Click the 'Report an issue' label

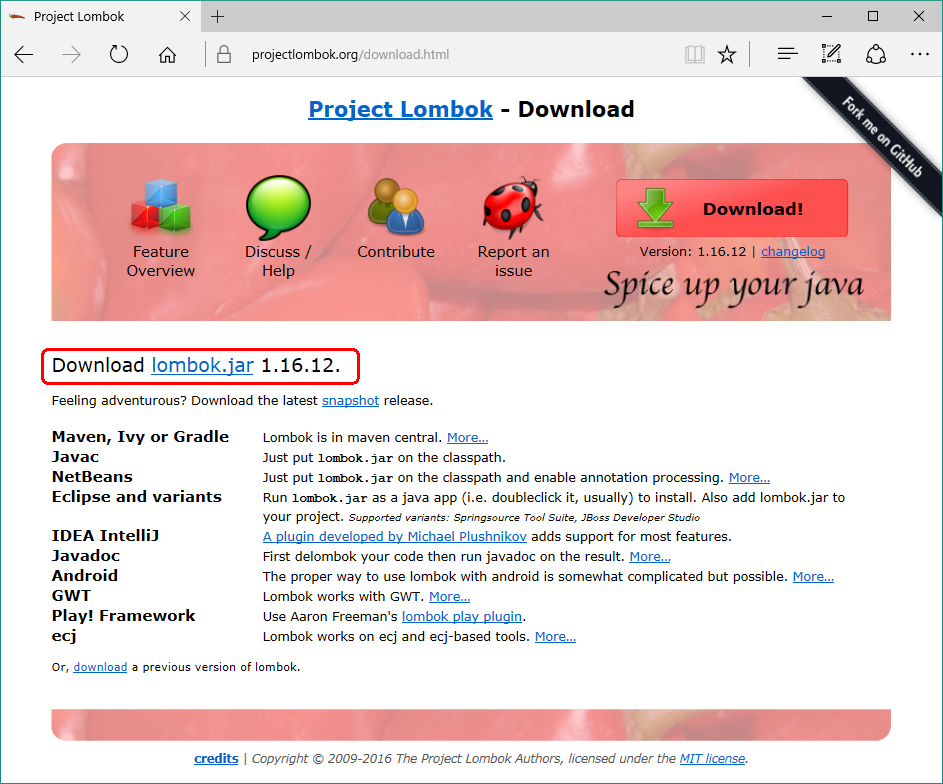tap(513, 261)
